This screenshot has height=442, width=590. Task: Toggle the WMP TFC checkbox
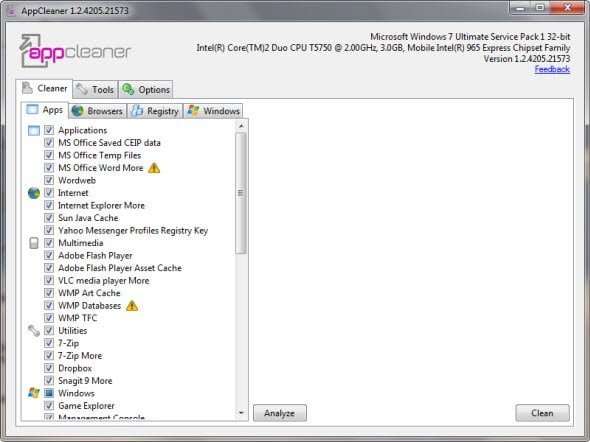(x=49, y=318)
